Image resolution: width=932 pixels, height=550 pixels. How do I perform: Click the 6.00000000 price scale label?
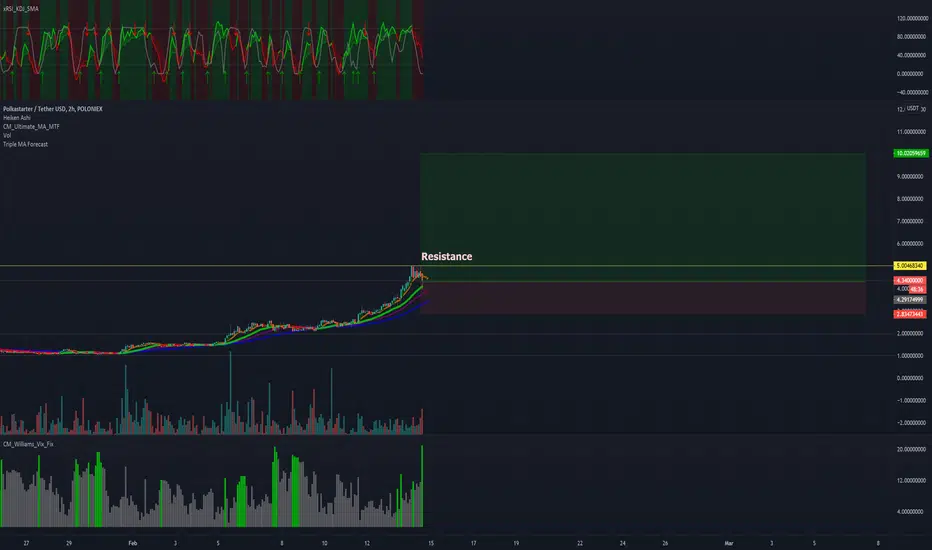pos(910,244)
